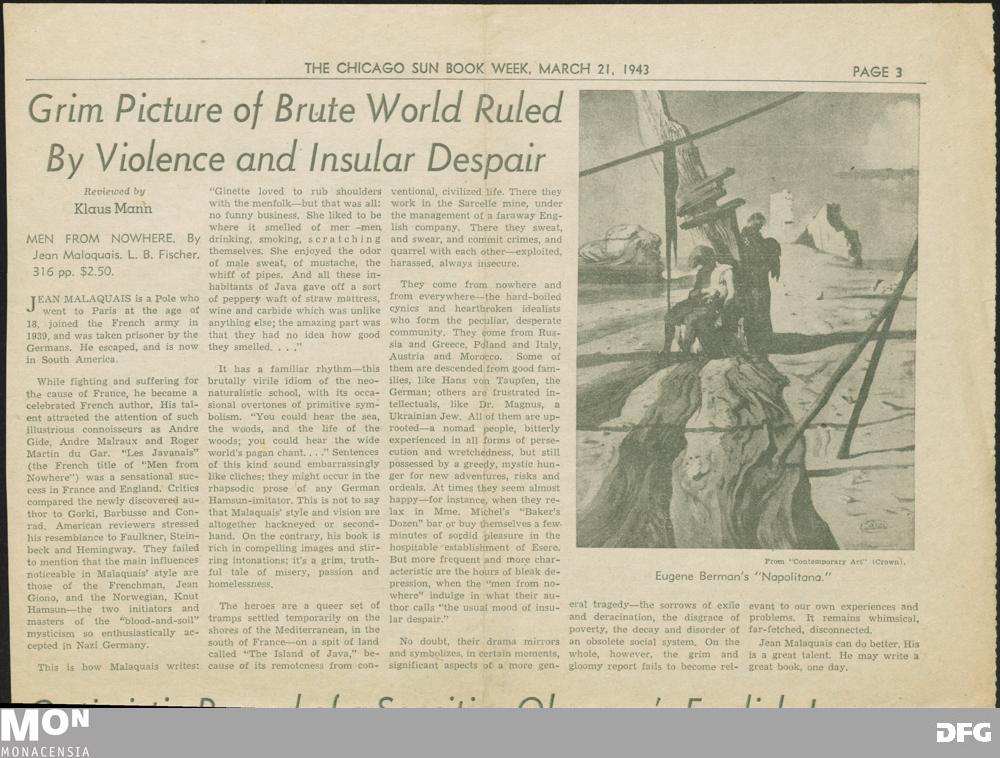Click the line "Jean Malaquais. L. B. Fischer."
Screen dimensions: 1000x758
(116, 255)
